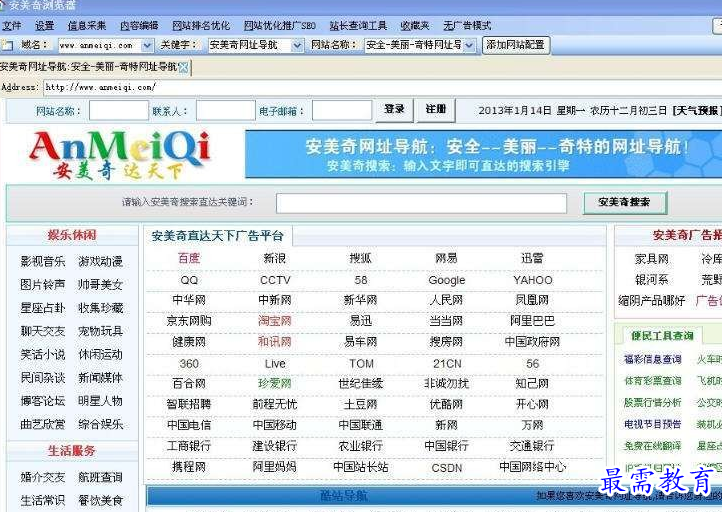This screenshot has width=722, height=512.
Task: Open the 婚介交友 category link
Action: click(43, 477)
